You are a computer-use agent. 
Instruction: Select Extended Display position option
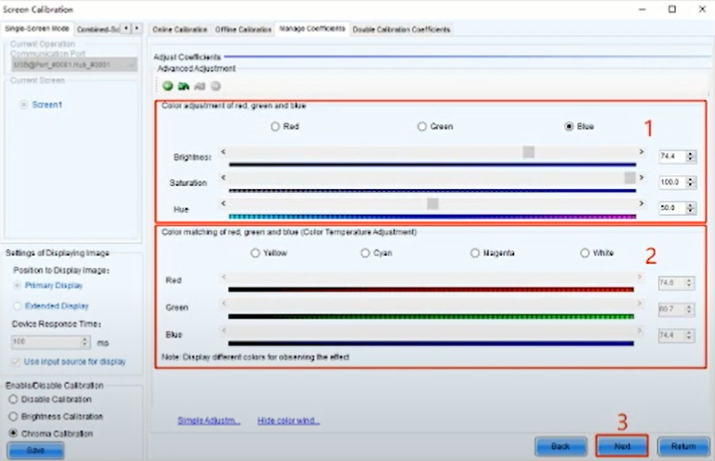(17, 306)
